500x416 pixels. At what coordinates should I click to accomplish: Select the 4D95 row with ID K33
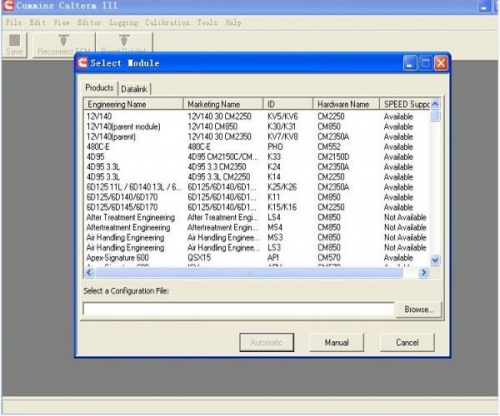[257, 157]
